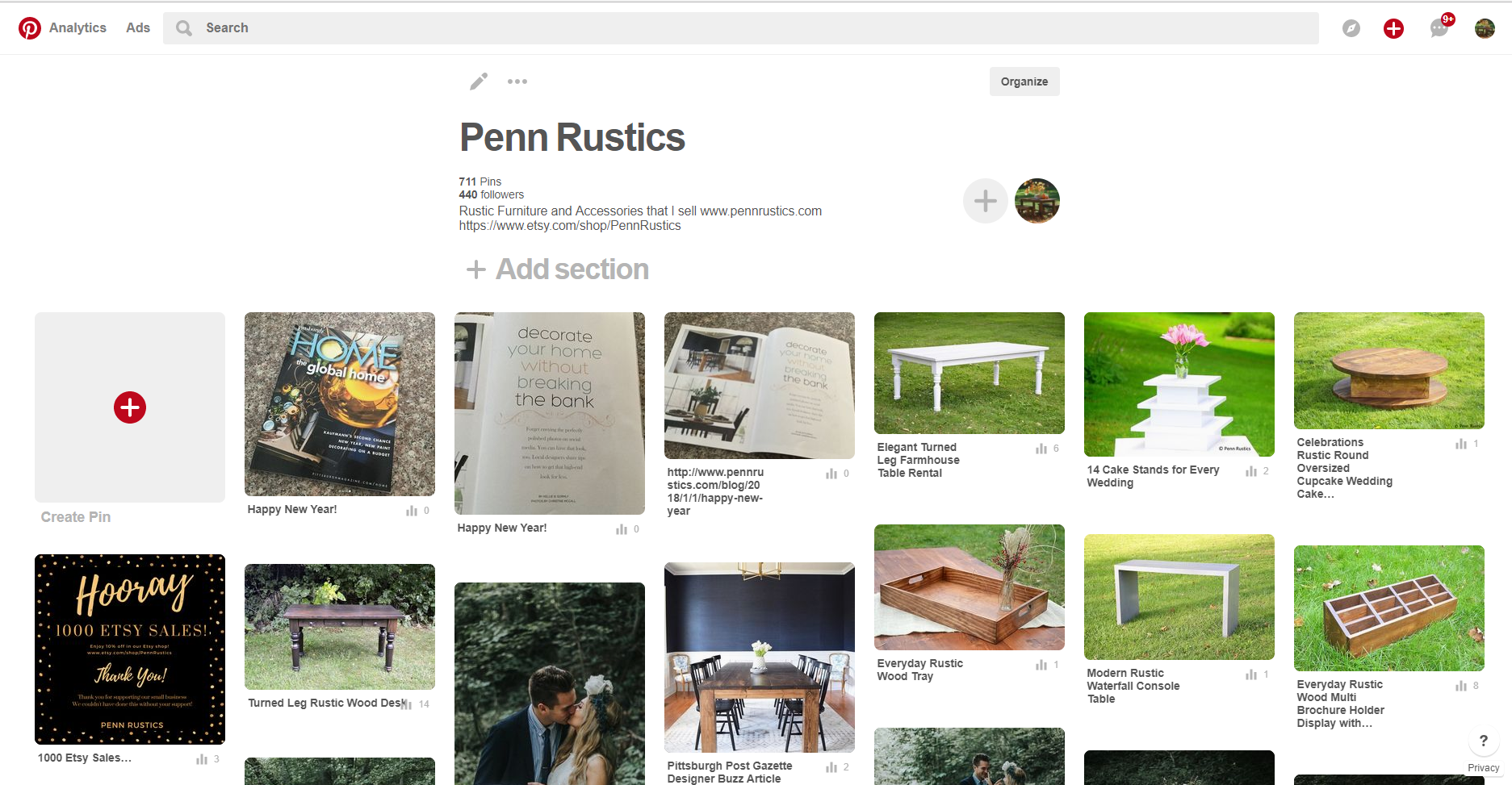The width and height of the screenshot is (1512, 785).
Task: Open the Analytics menu
Action: point(77,27)
